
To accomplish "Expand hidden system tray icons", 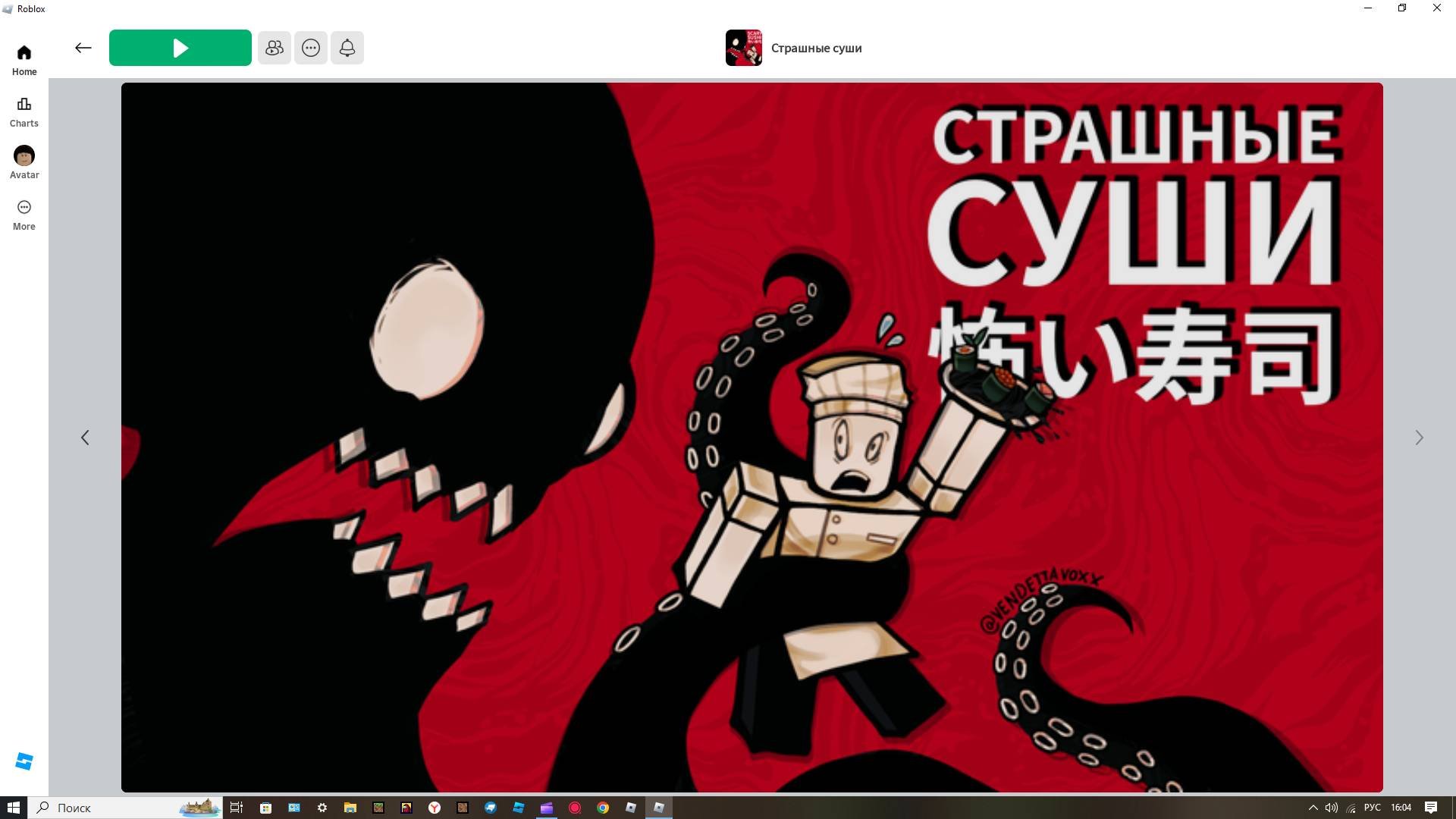I will point(1313,808).
